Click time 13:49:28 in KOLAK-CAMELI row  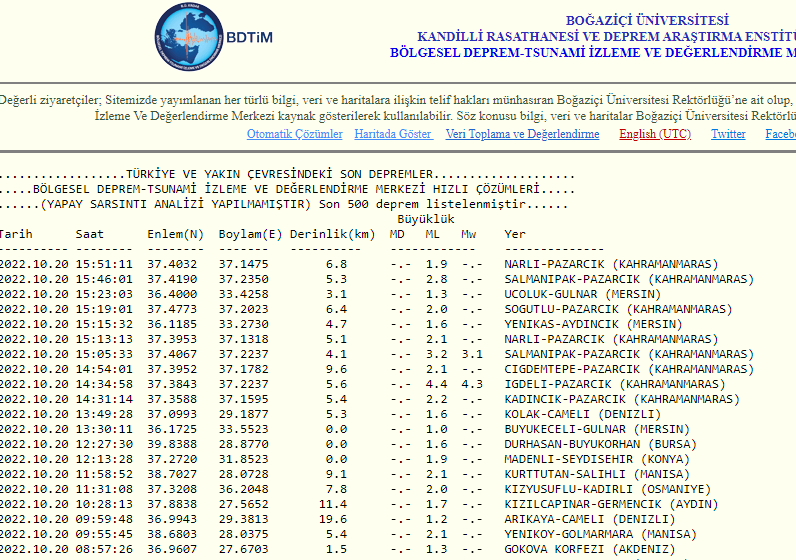pyautogui.click(x=104, y=414)
